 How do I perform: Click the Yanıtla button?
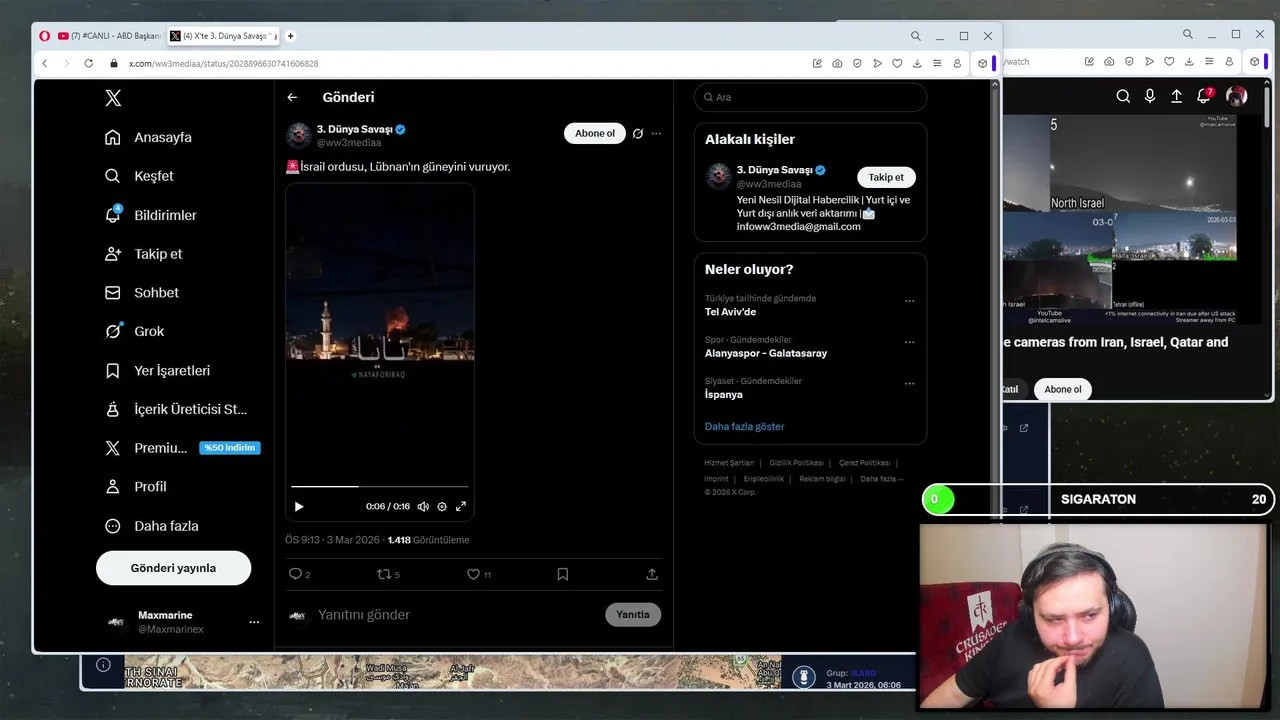click(x=633, y=615)
